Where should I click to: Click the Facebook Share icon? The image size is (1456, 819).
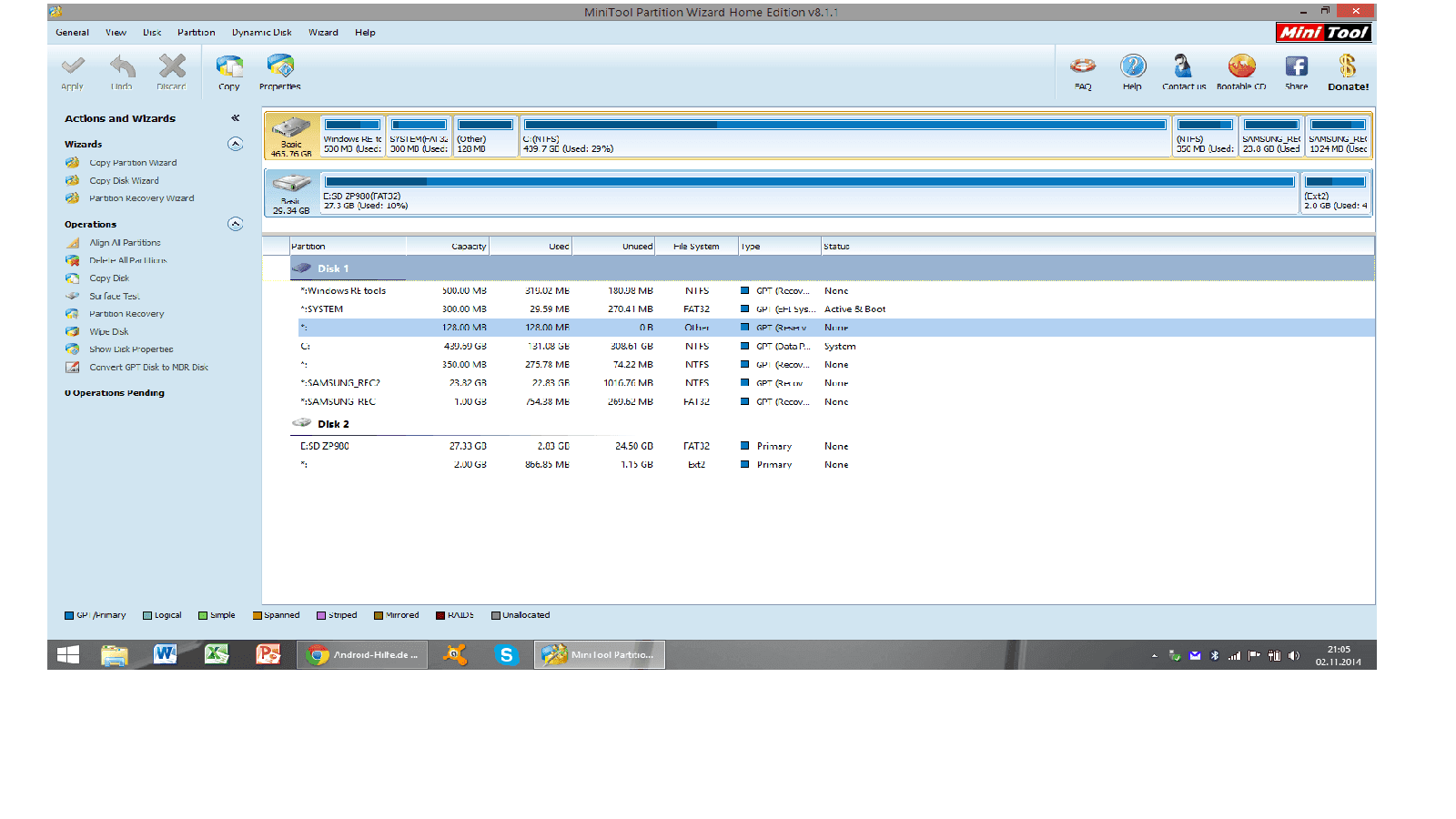pyautogui.click(x=1297, y=66)
